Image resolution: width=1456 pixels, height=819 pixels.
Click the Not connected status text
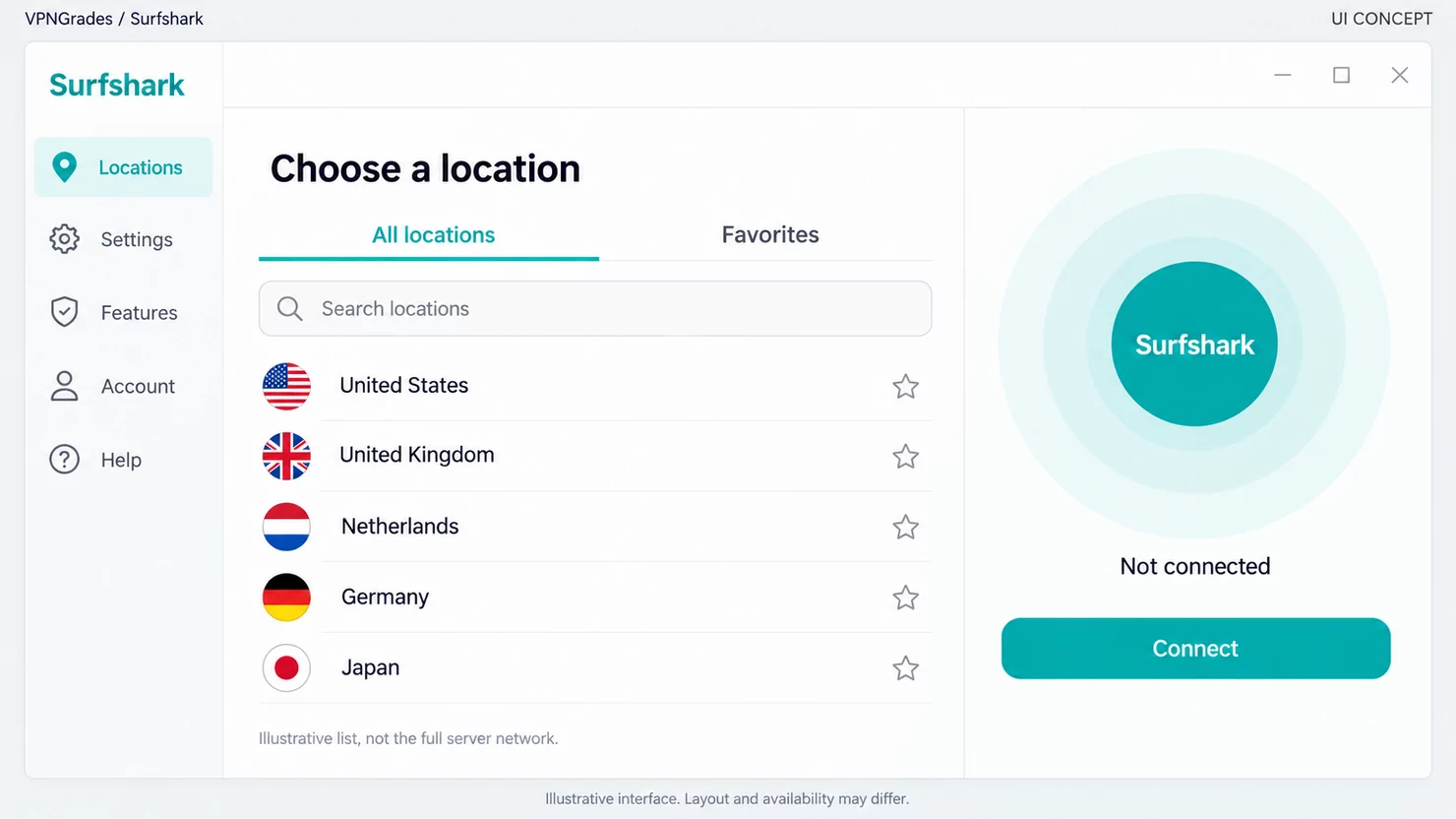click(1195, 567)
